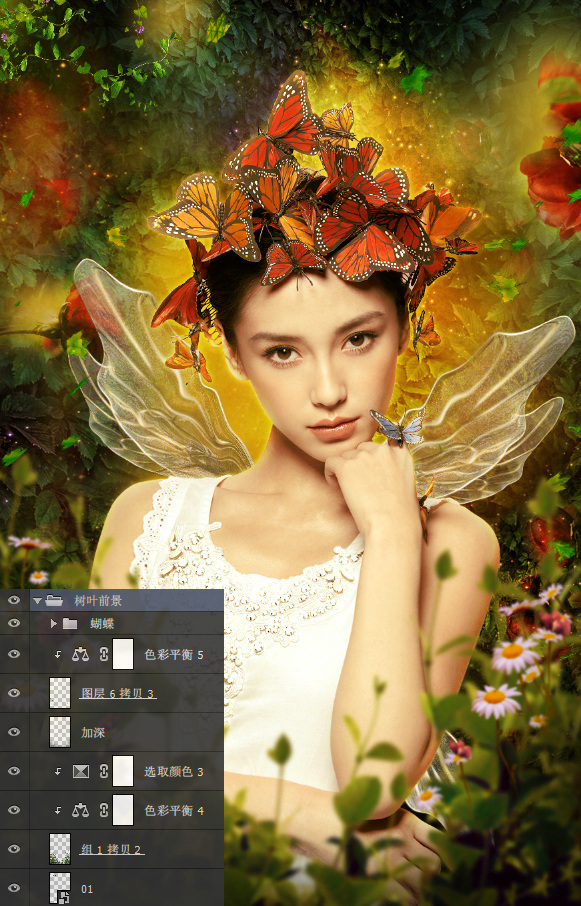Select the 加深 layer name
Screen dimensions: 581x906
click(93, 732)
